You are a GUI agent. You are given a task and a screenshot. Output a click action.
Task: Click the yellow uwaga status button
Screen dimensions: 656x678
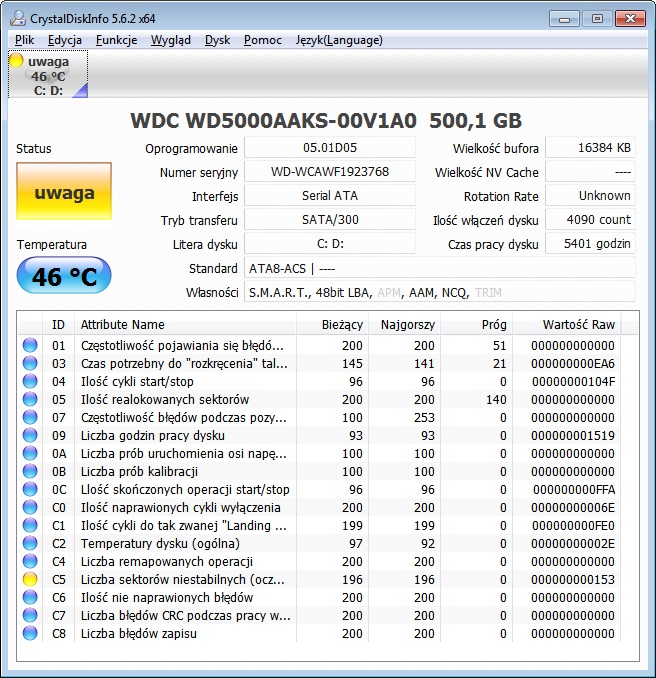(x=64, y=191)
